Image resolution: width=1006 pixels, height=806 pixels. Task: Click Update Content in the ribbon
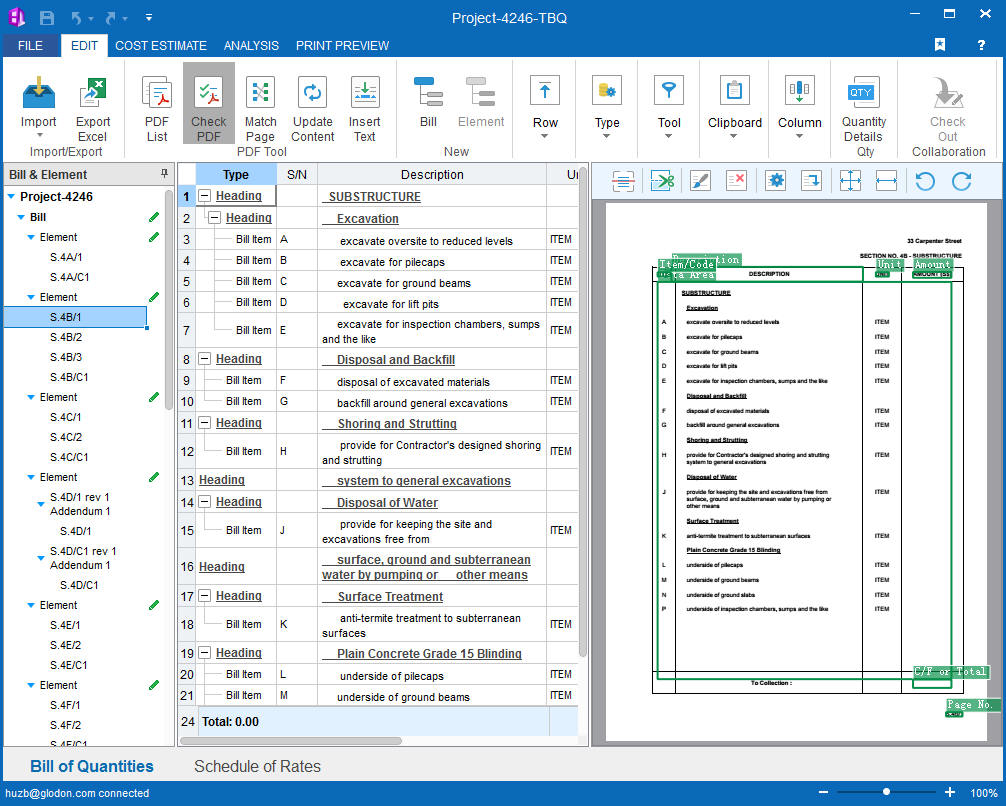[x=313, y=110]
